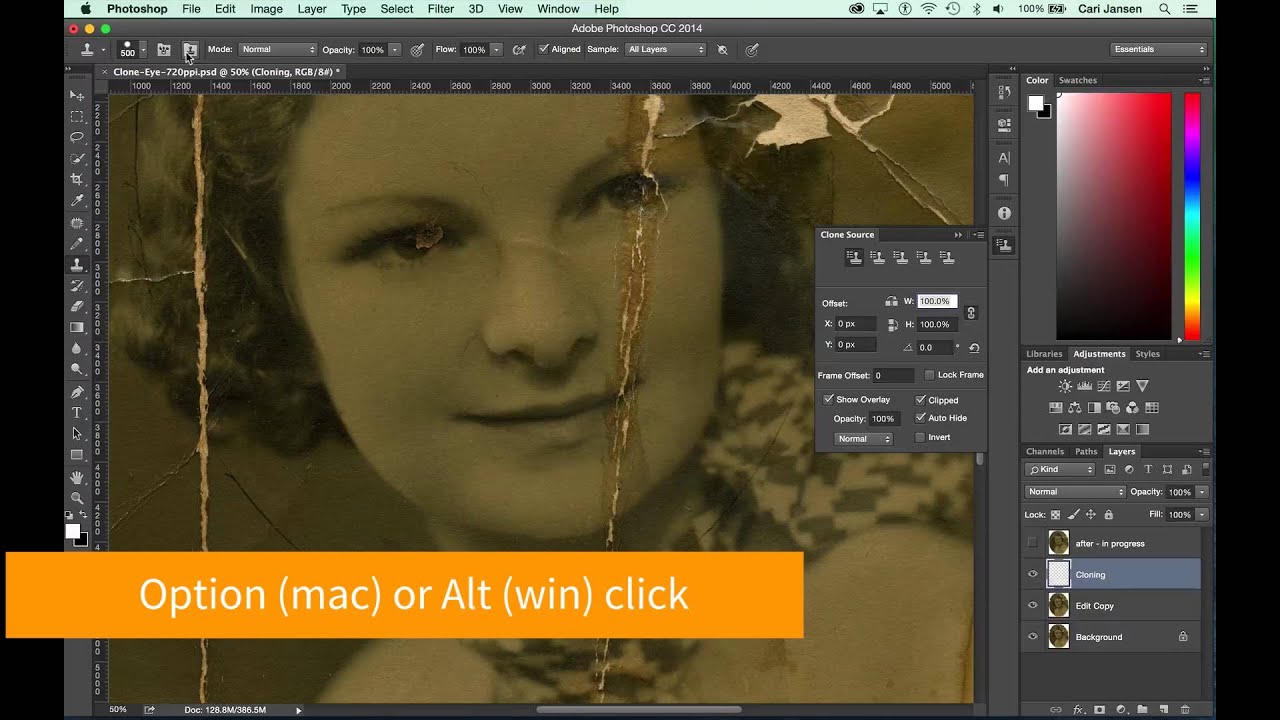
Task: Open overlay blend mode dropdown in Clone Source
Action: pos(863,438)
